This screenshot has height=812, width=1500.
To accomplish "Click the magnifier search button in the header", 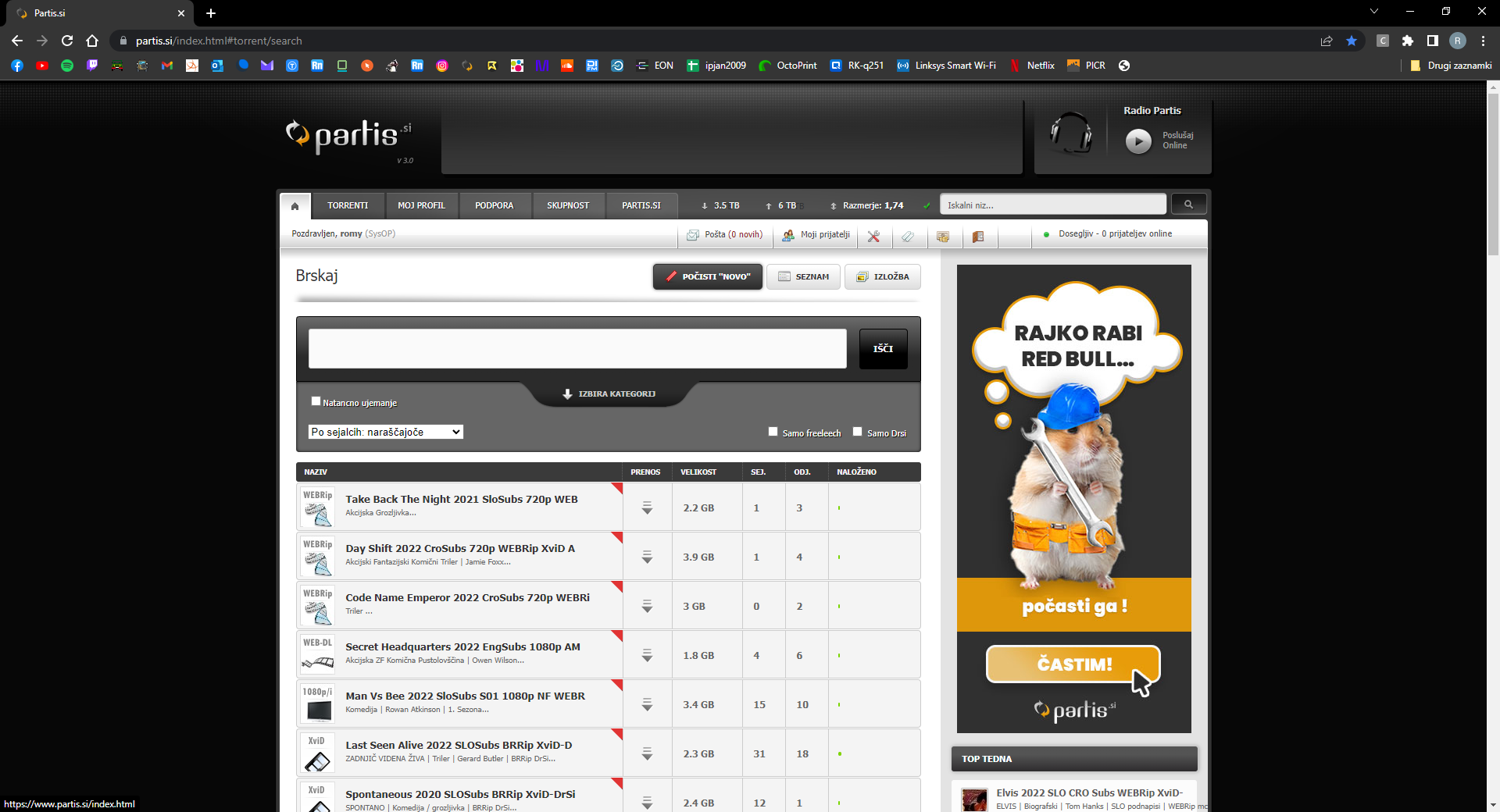I will [1188, 205].
